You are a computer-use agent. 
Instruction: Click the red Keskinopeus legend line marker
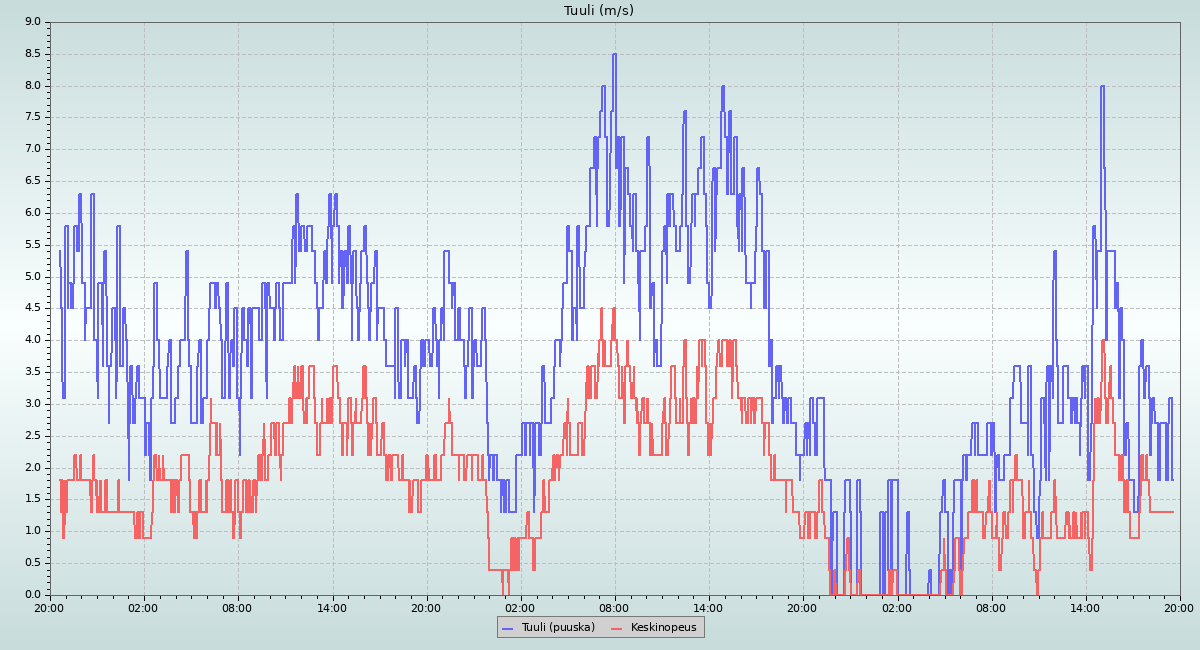616,628
